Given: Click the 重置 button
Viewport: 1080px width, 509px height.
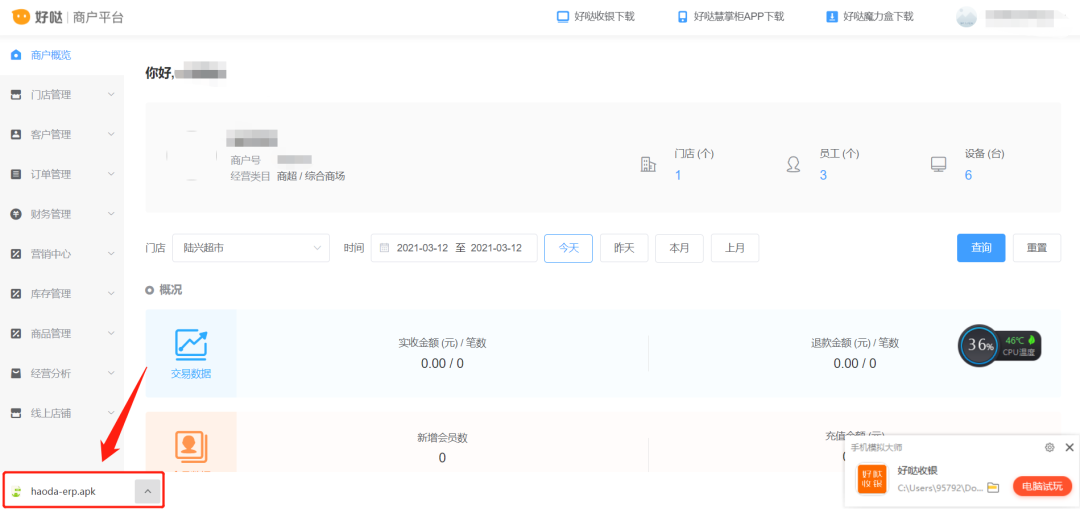Looking at the screenshot, I should [1037, 248].
